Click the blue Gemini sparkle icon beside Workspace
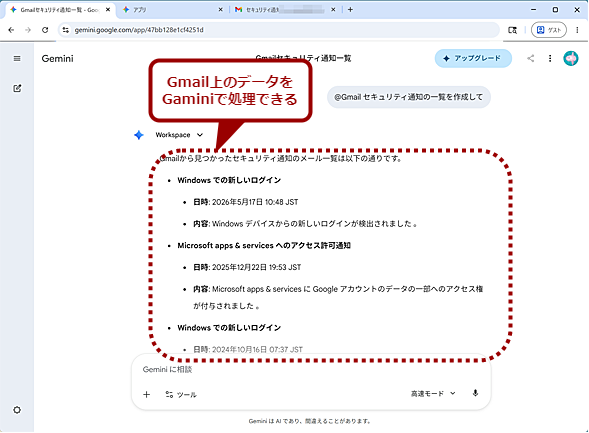Viewport: 589px width, 433px height. pos(139,135)
